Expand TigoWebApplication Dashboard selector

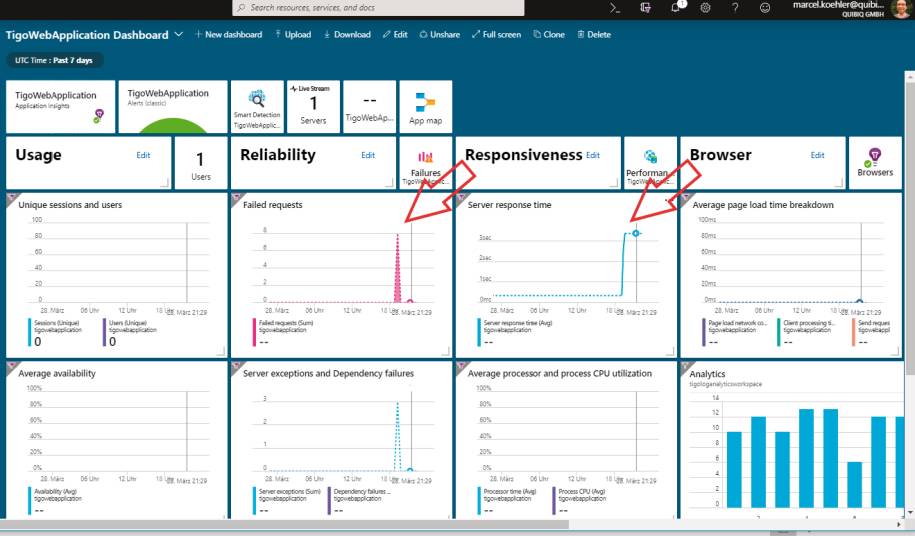click(x=179, y=34)
